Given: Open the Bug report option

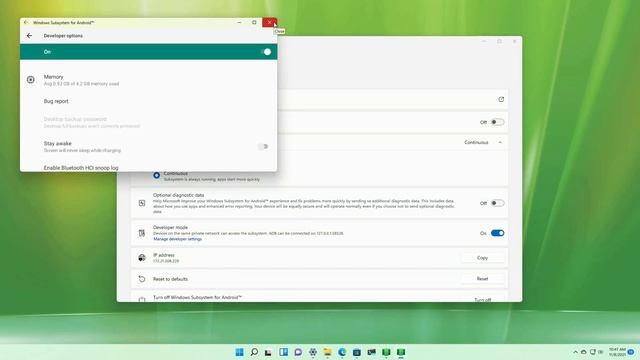Looking at the screenshot, I should click(x=56, y=101).
